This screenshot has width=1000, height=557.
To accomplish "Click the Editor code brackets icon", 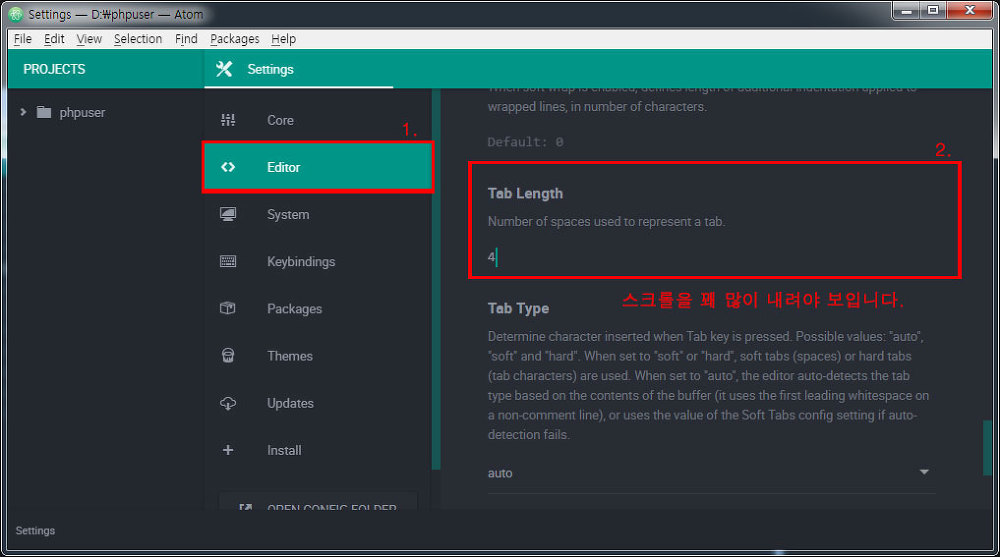I will coord(228,167).
